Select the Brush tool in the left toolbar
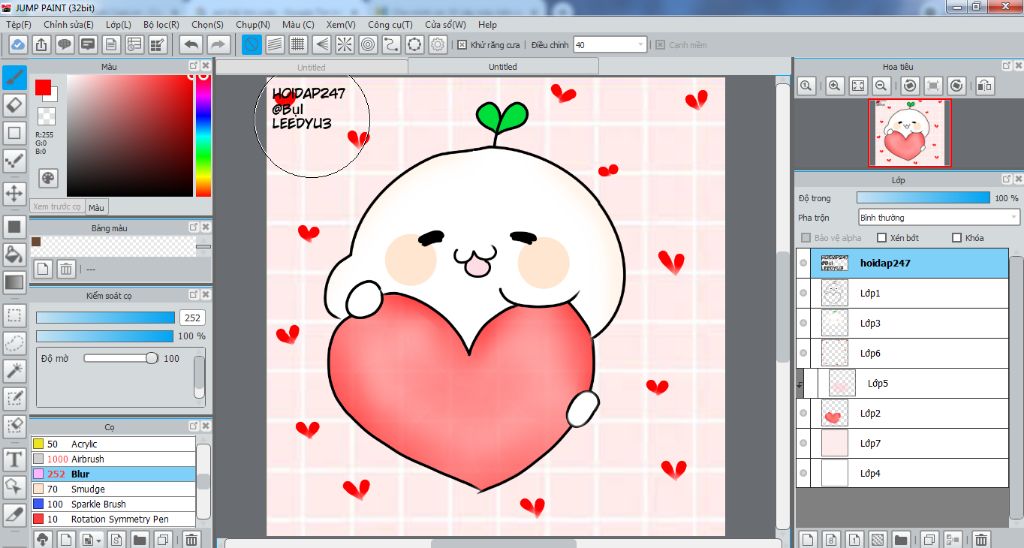Screen dimensions: 1024x548 click(x=14, y=78)
